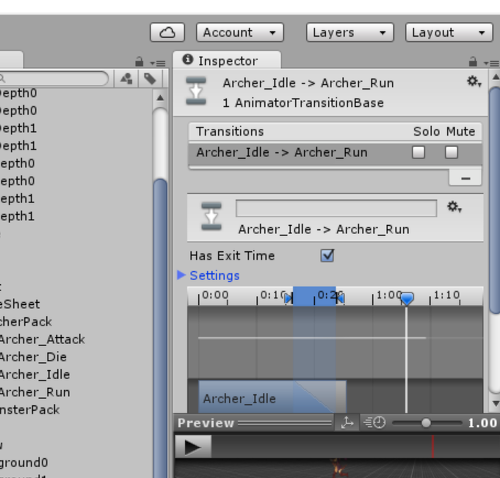Click the Transitions list header

(335, 131)
